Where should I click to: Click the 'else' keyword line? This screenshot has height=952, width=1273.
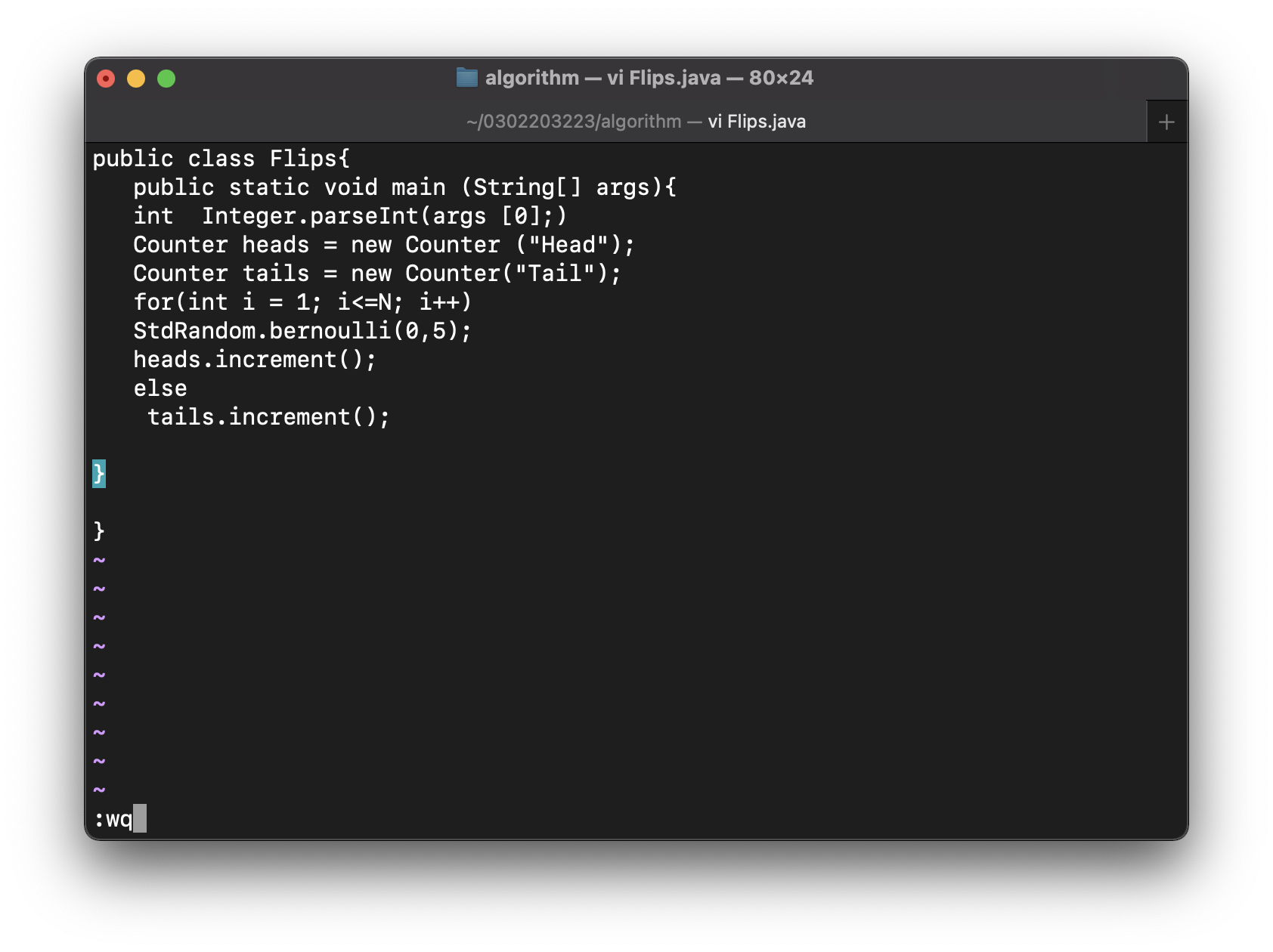click(x=160, y=388)
